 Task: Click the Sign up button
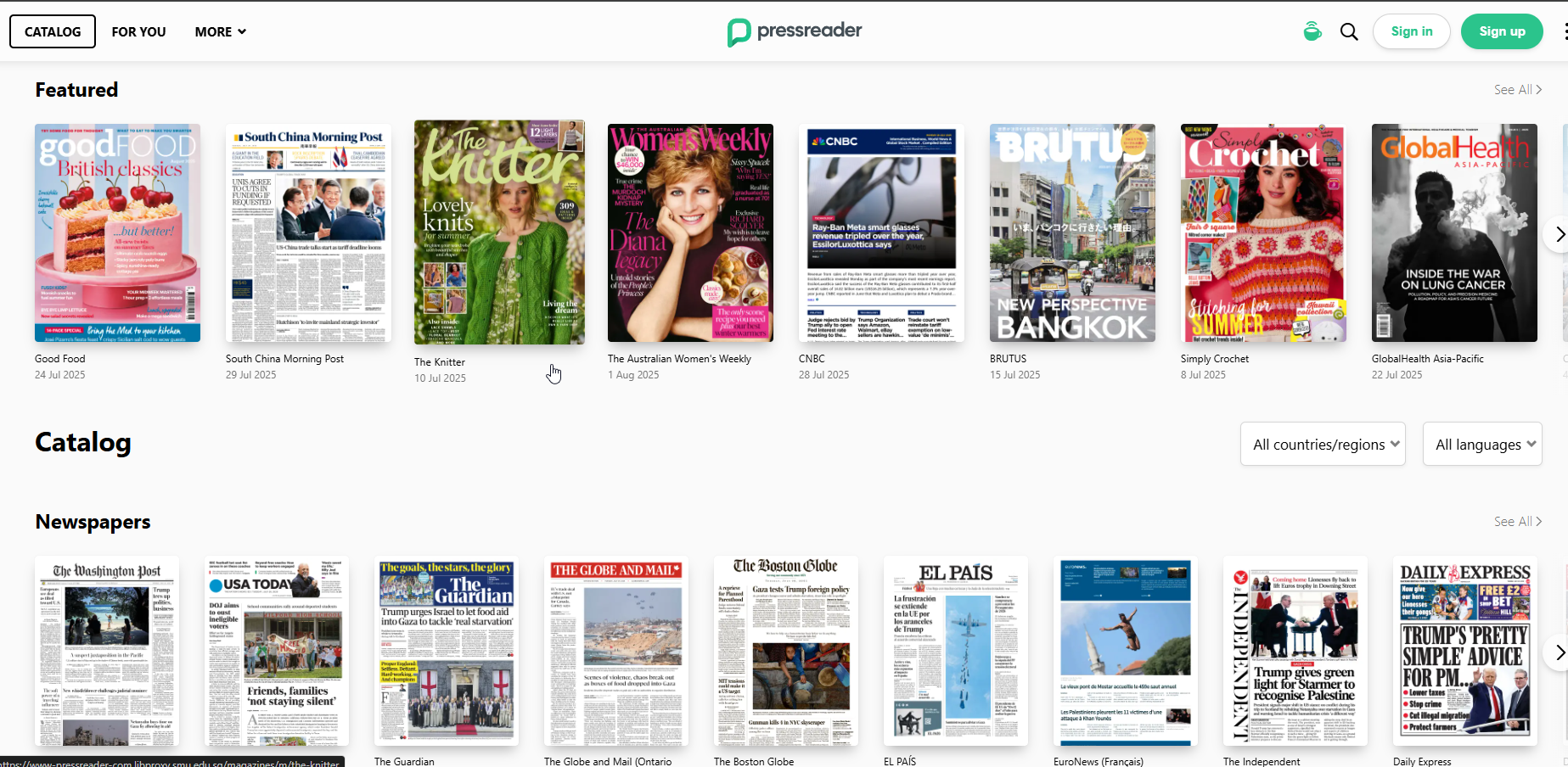[1502, 31]
